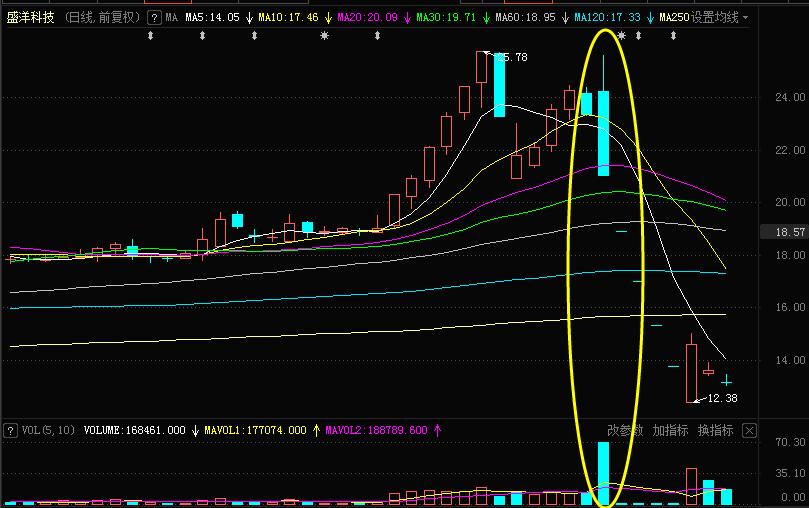The image size is (809, 508).
Task: Select the green MA30:19.71 value
Action: [446, 18]
